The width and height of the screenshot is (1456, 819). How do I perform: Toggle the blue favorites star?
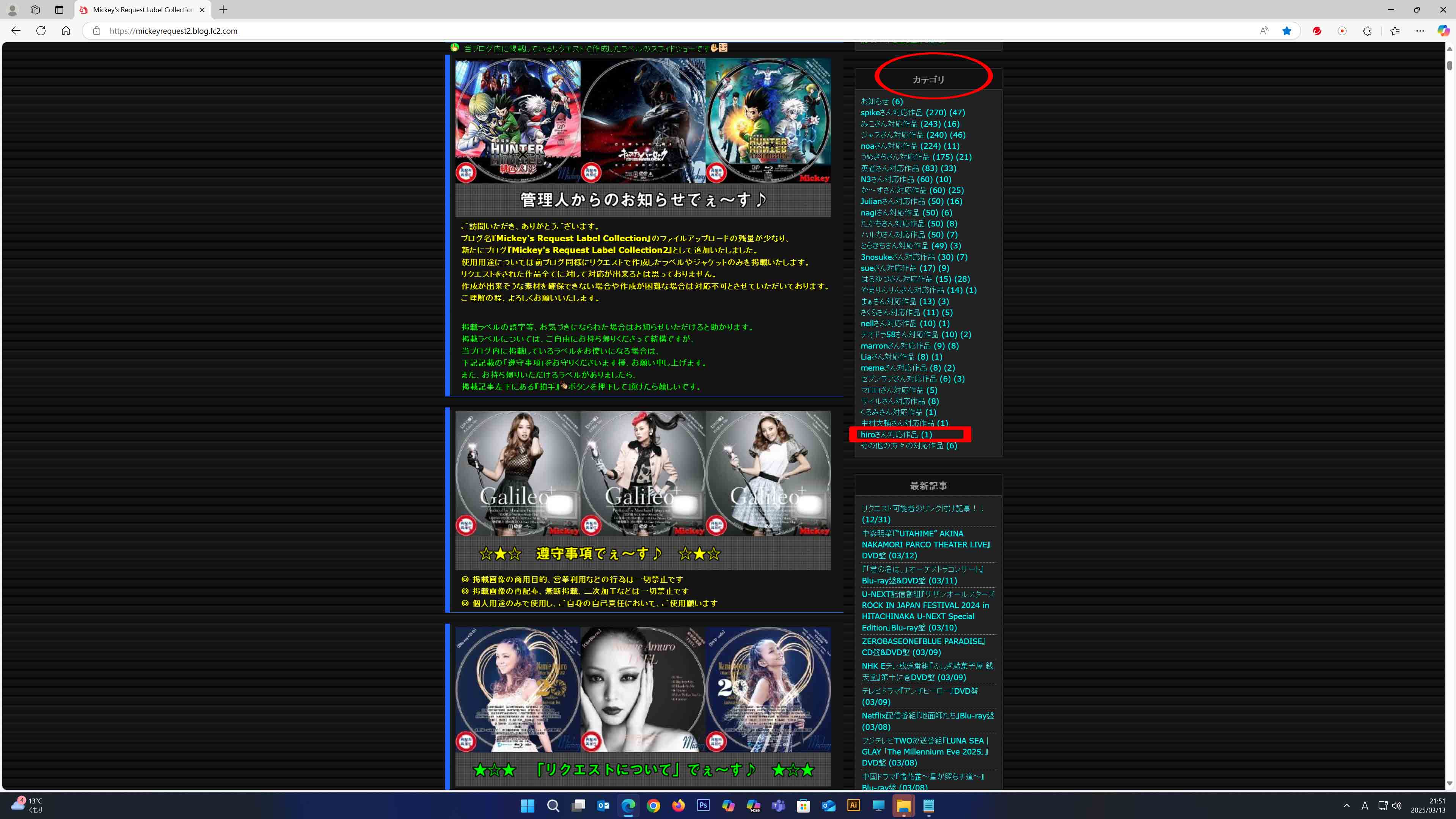pos(1287,30)
